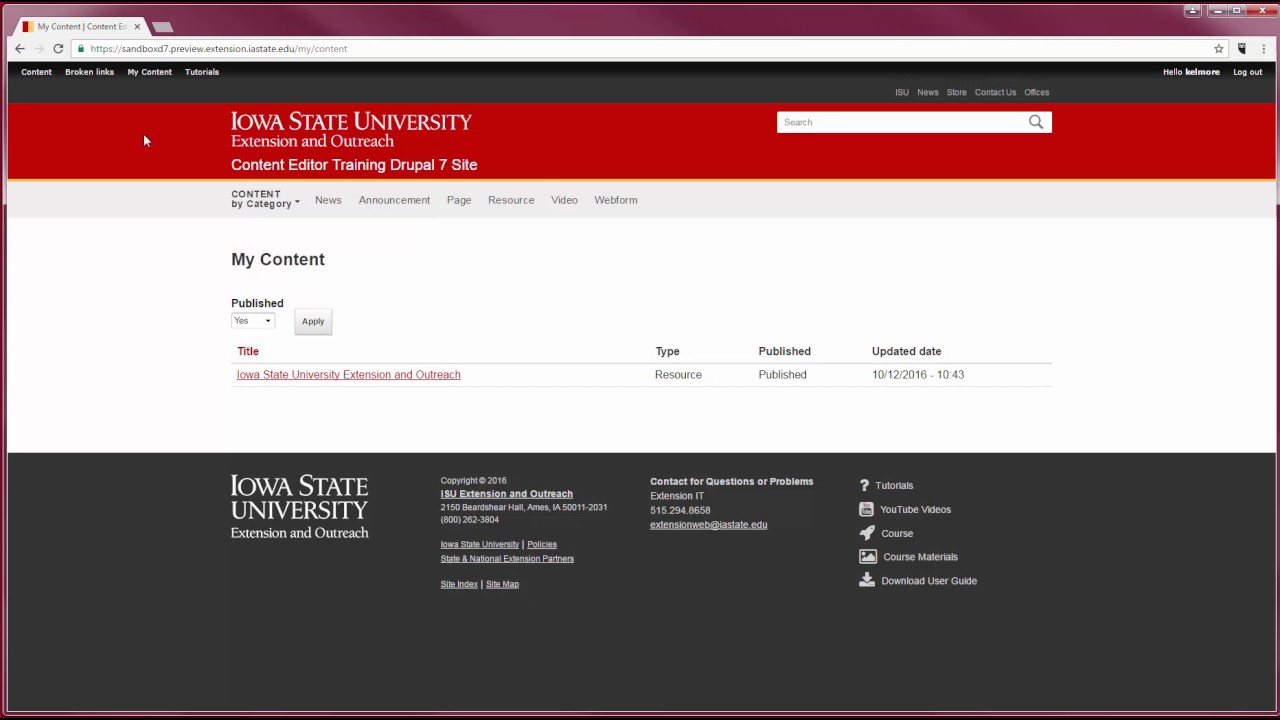This screenshot has width=1280, height=720.
Task: Click the footer Policies link
Action: pos(542,545)
